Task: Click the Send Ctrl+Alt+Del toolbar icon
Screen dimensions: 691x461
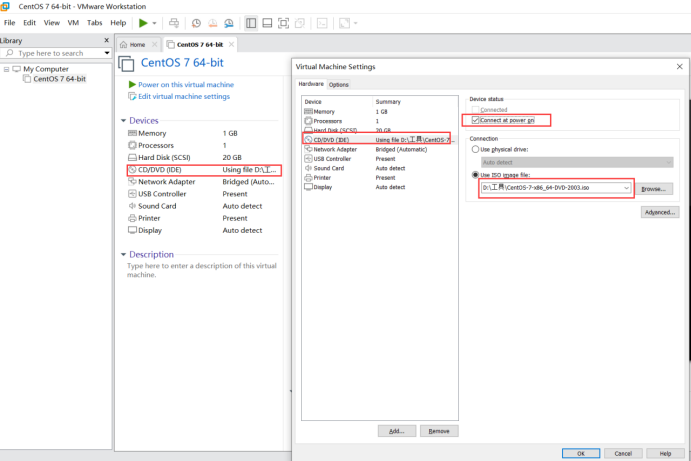Action: click(174, 22)
